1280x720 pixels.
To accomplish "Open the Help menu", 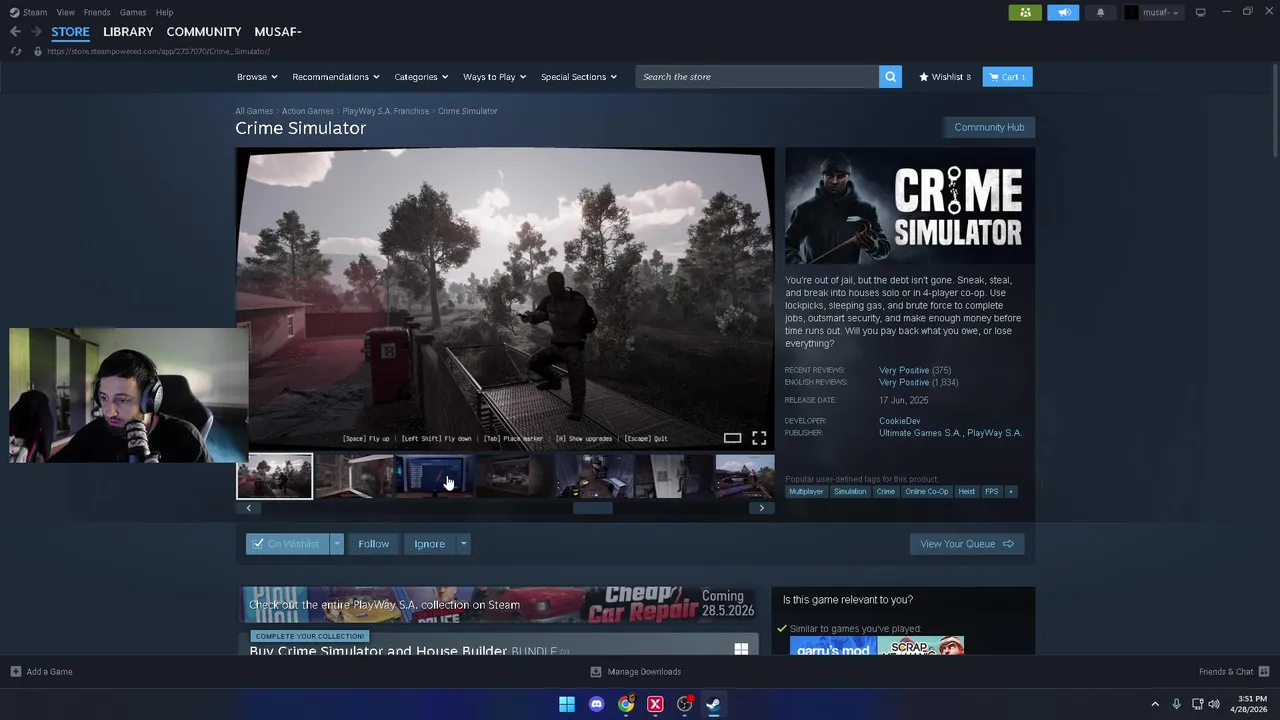I will click(164, 12).
